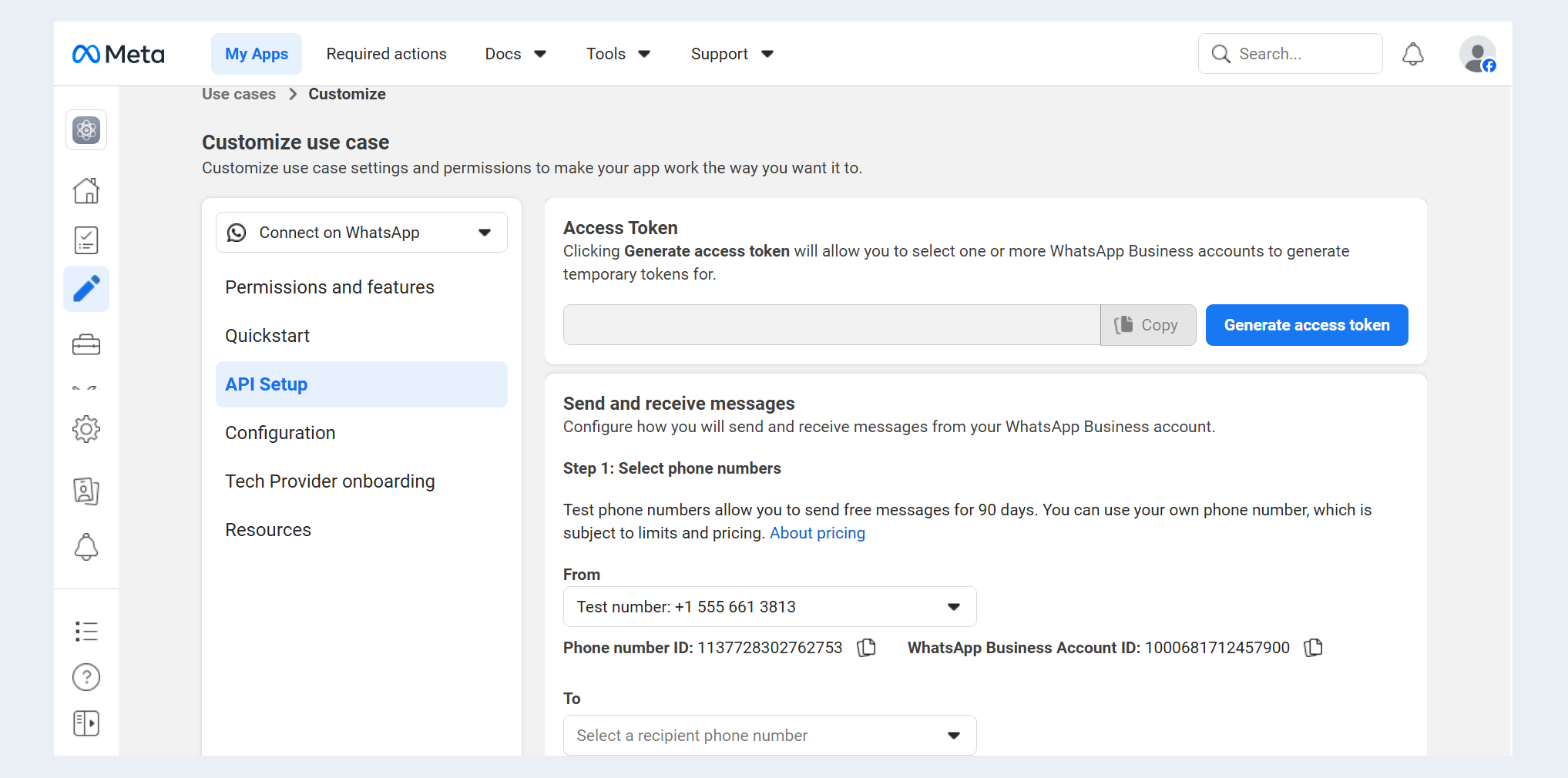Toggle the sidebar panel expand icon
1568x778 pixels.
[x=86, y=723]
